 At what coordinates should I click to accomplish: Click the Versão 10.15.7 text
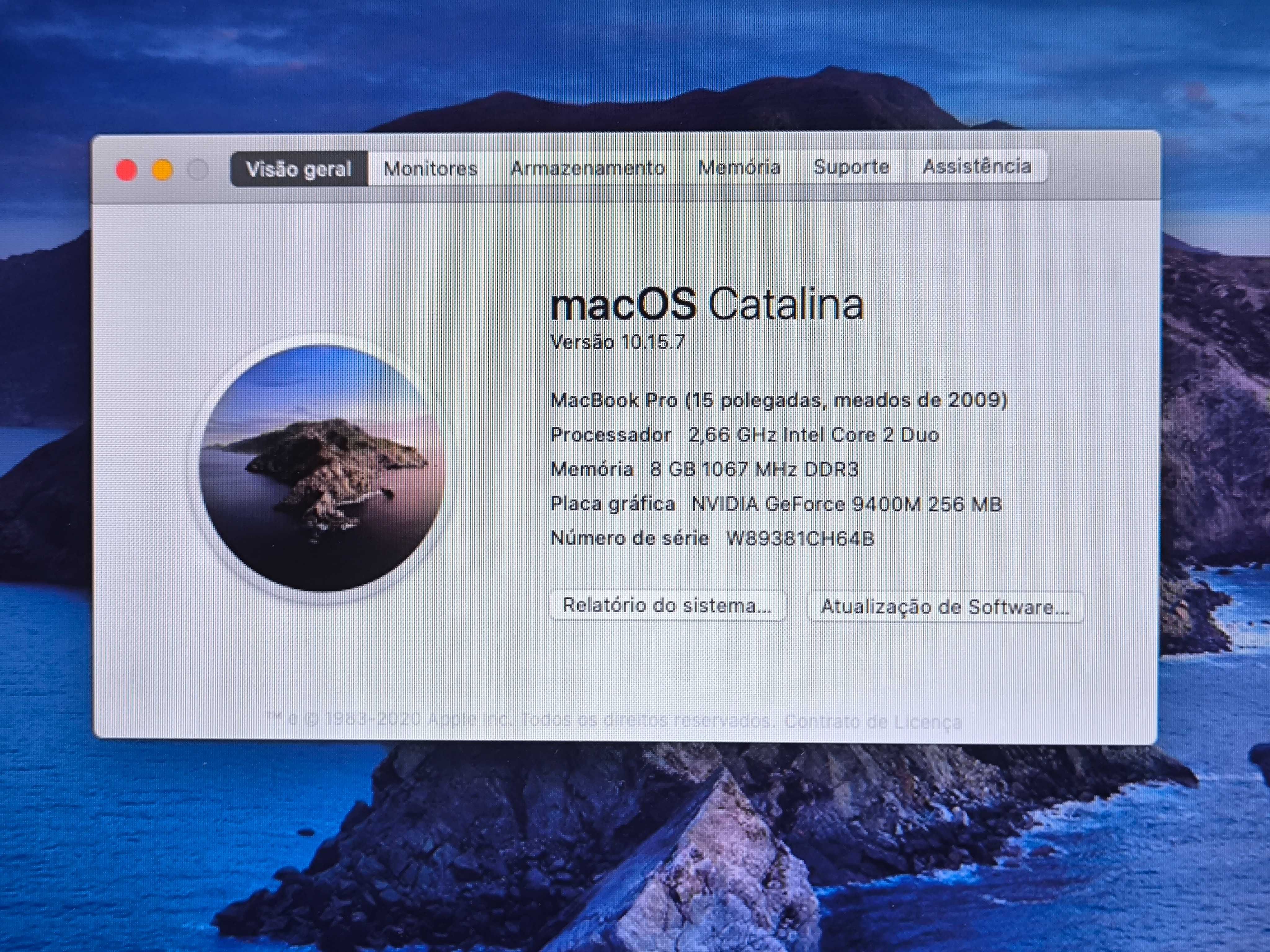pyautogui.click(x=617, y=342)
